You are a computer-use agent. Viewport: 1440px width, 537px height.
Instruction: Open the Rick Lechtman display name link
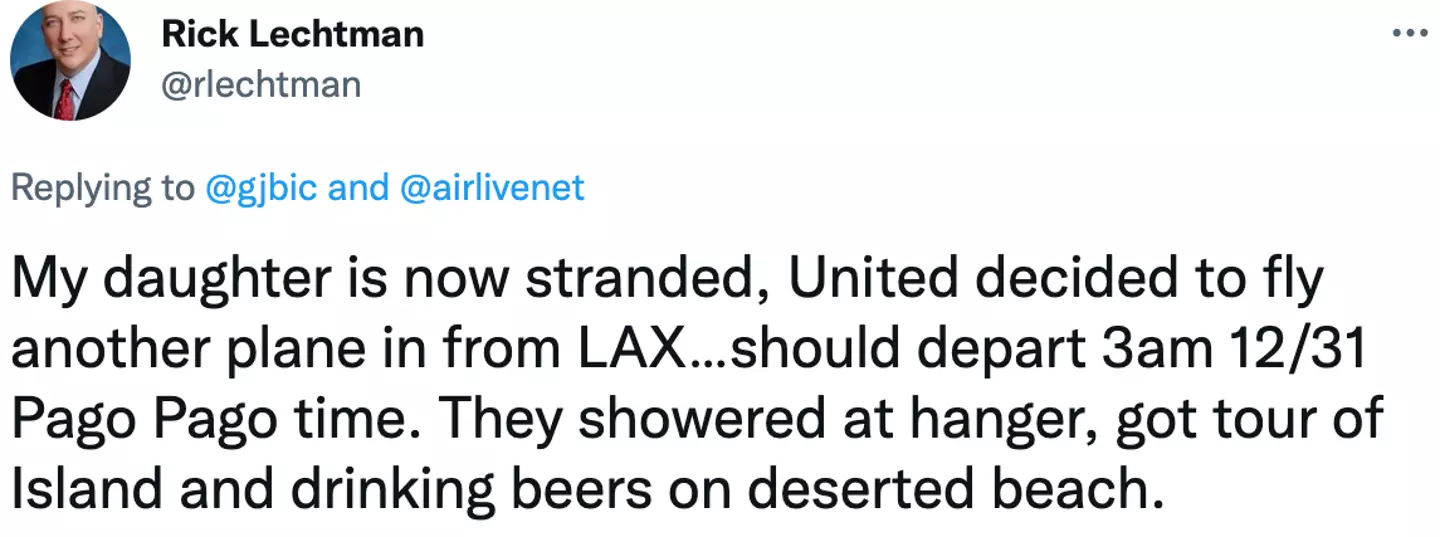pyautogui.click(x=292, y=35)
